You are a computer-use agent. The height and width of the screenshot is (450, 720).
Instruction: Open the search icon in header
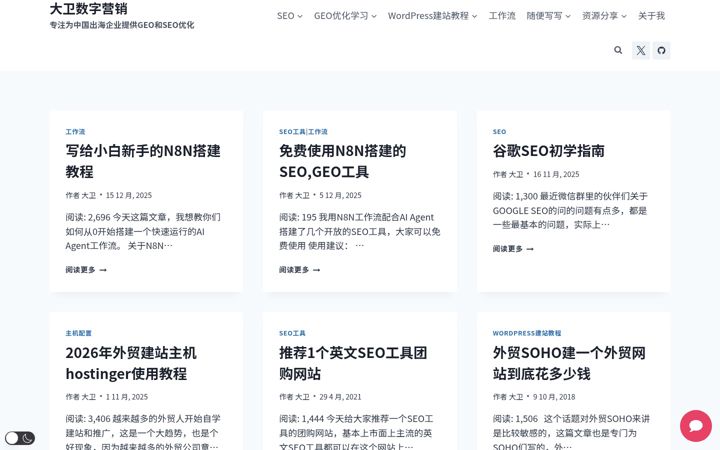click(x=618, y=50)
